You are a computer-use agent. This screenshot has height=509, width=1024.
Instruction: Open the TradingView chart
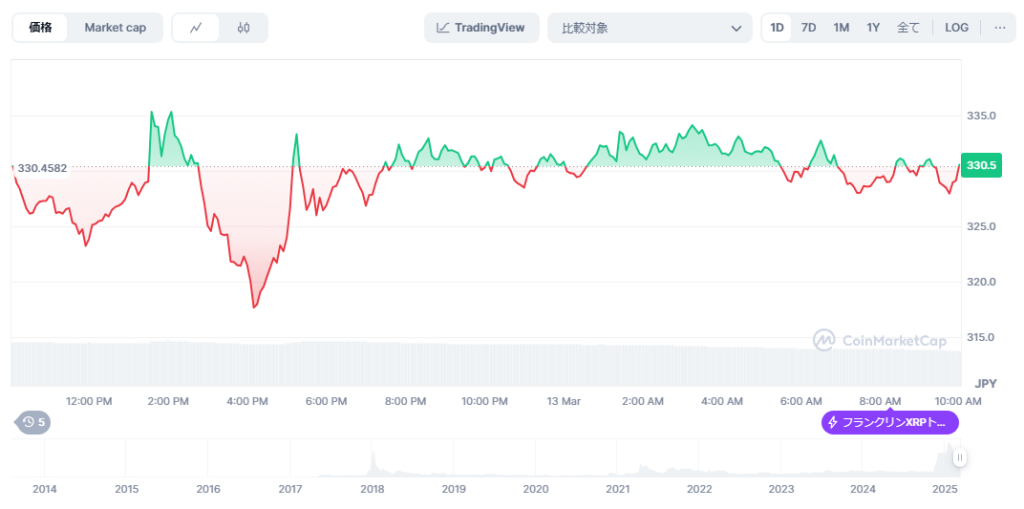(481, 28)
